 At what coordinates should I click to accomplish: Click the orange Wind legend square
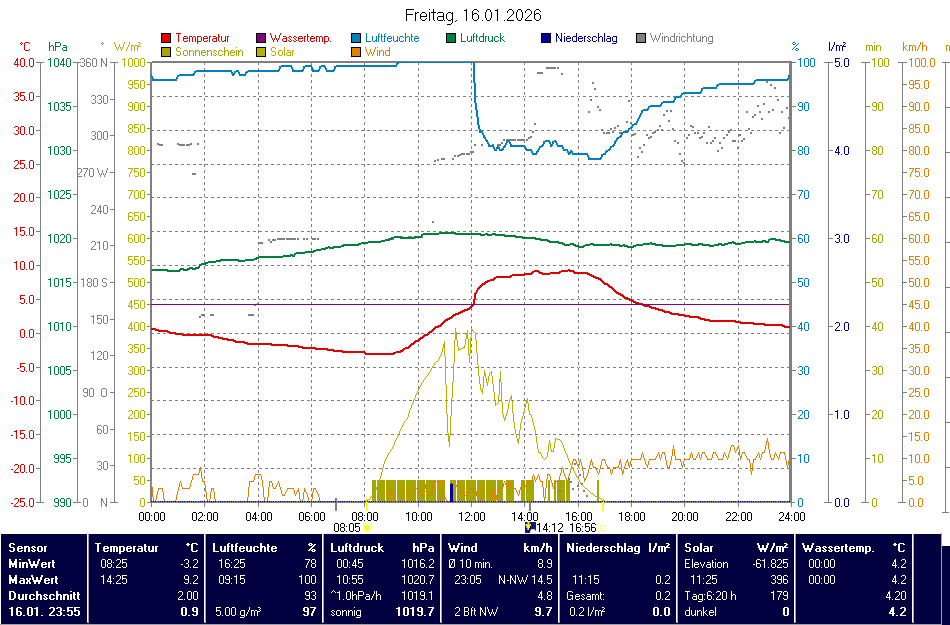357,52
